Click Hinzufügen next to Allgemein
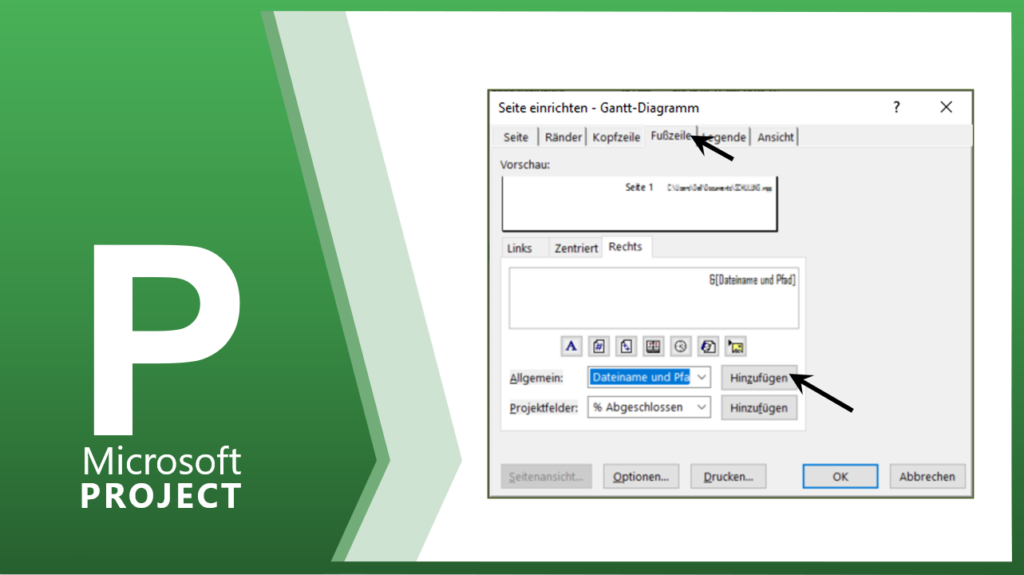This screenshot has width=1024, height=575. [759, 378]
